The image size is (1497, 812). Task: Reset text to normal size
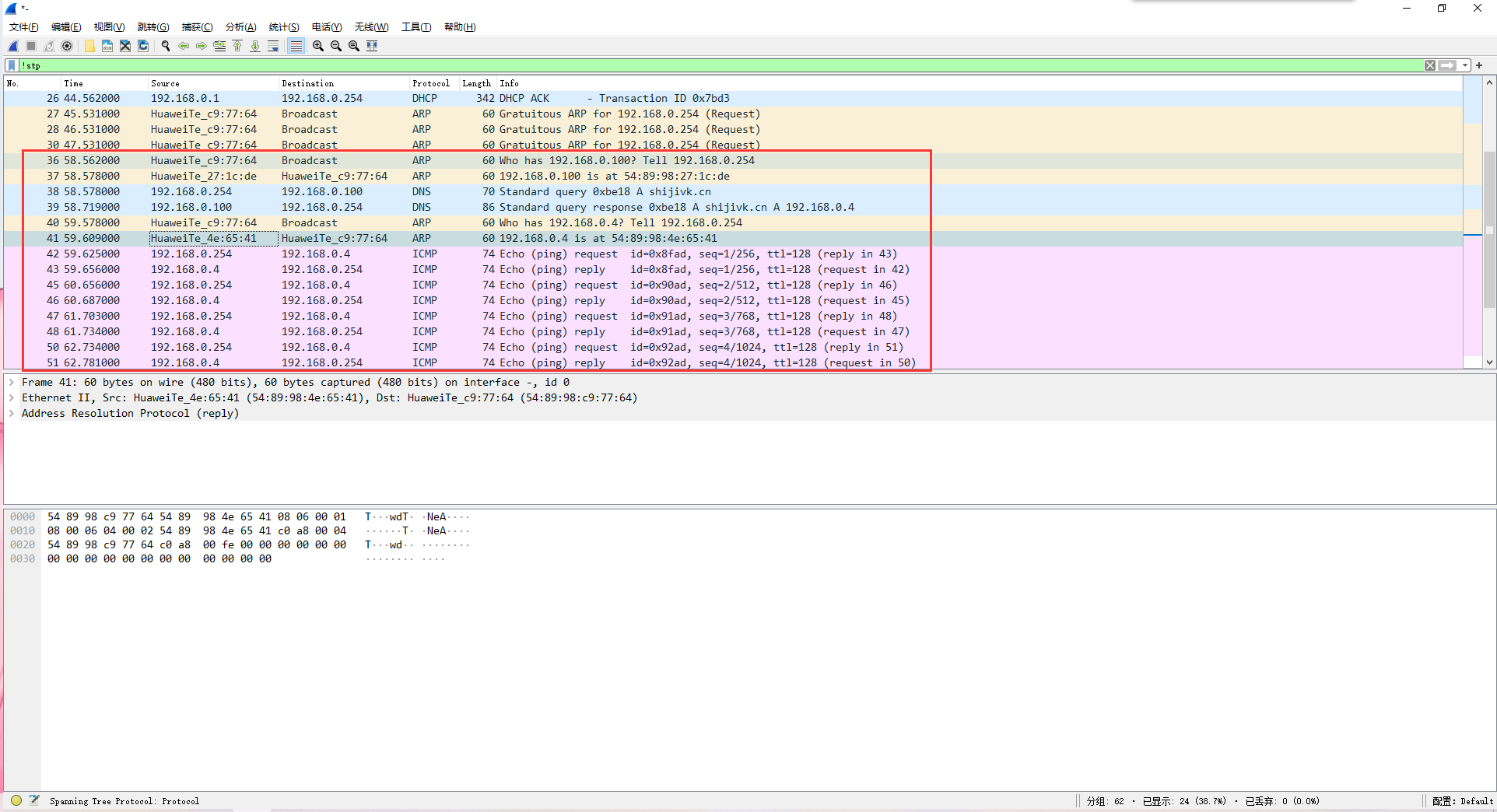pyautogui.click(x=354, y=46)
